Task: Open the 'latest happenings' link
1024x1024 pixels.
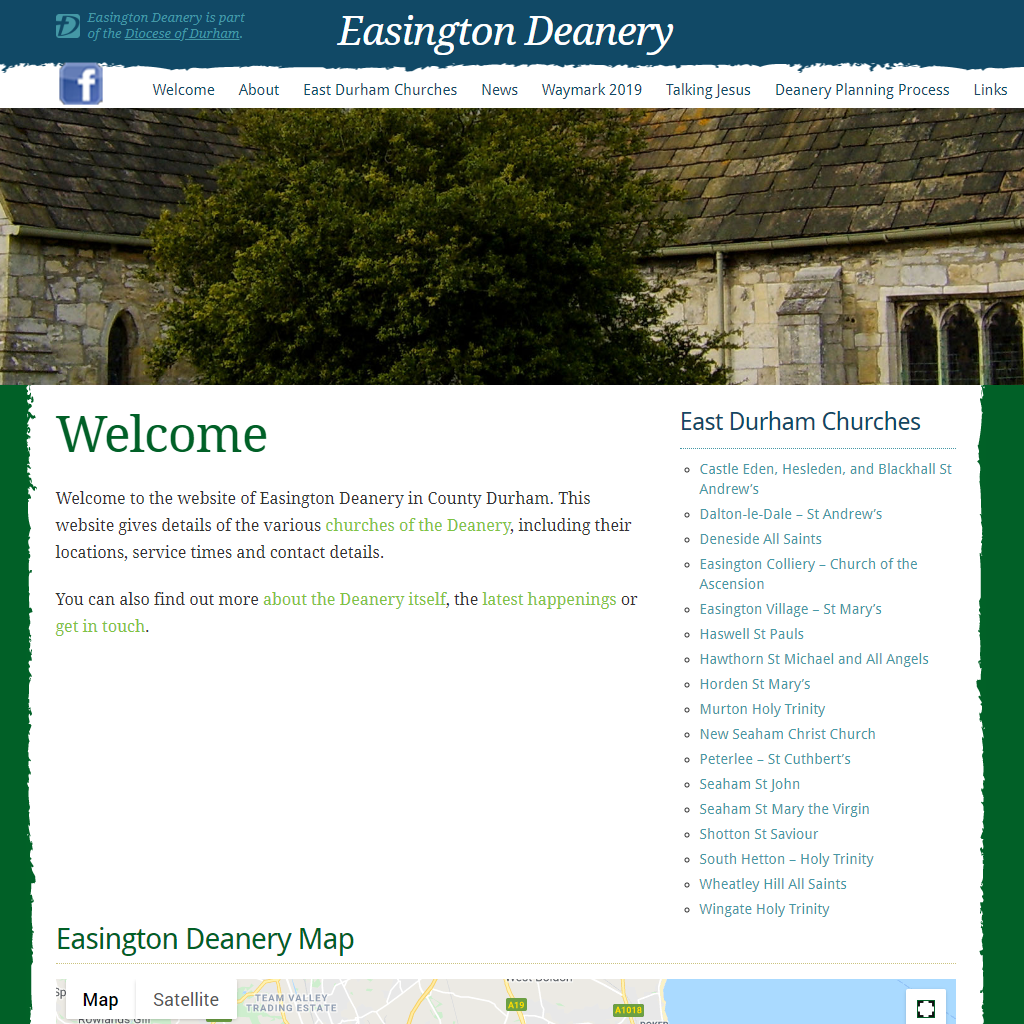Action: (x=549, y=600)
